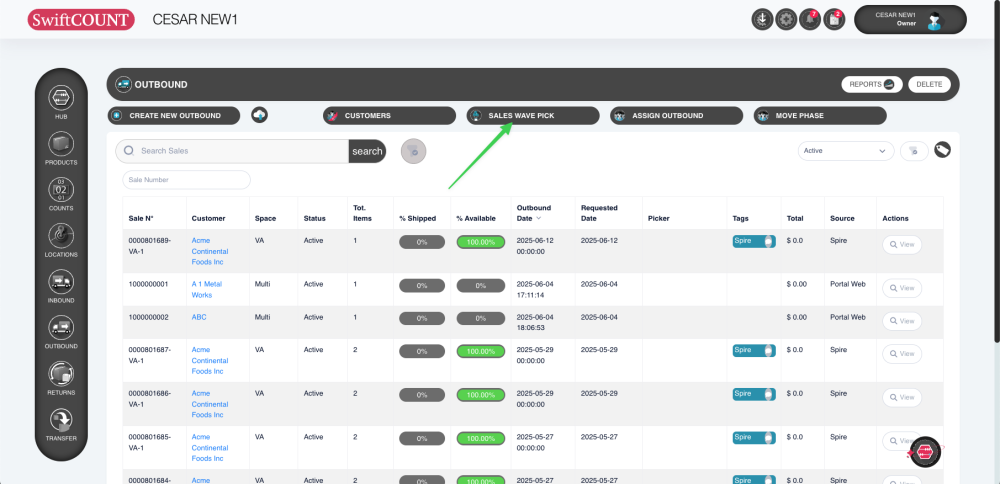Image resolution: width=1000 pixels, height=484 pixels.
Task: Open the Customers section
Action: coord(389,115)
